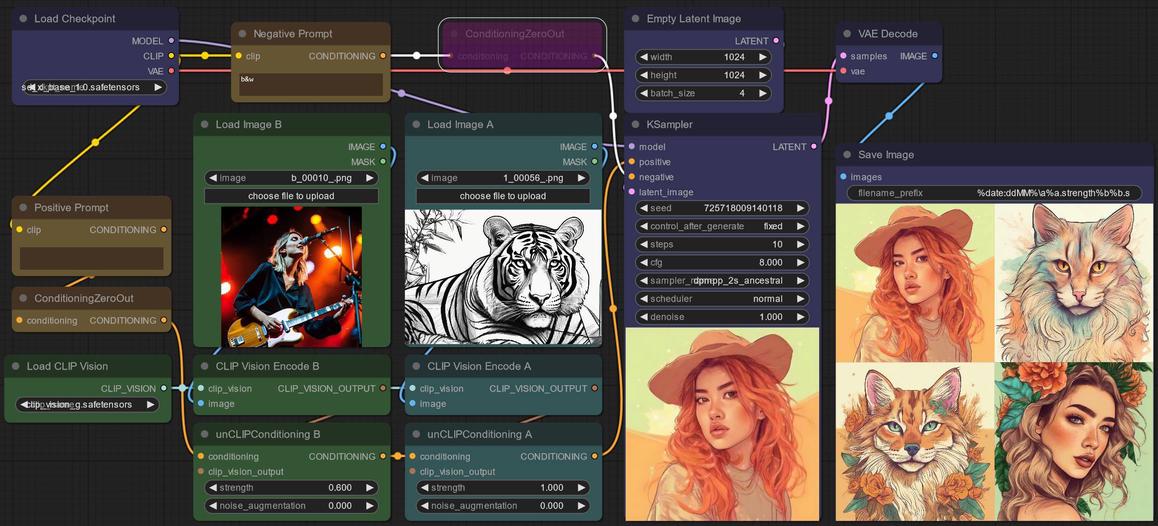Image resolution: width=1158 pixels, height=526 pixels.
Task: Collapse the VAE Decode node via its title dot
Action: pyautogui.click(x=847, y=34)
